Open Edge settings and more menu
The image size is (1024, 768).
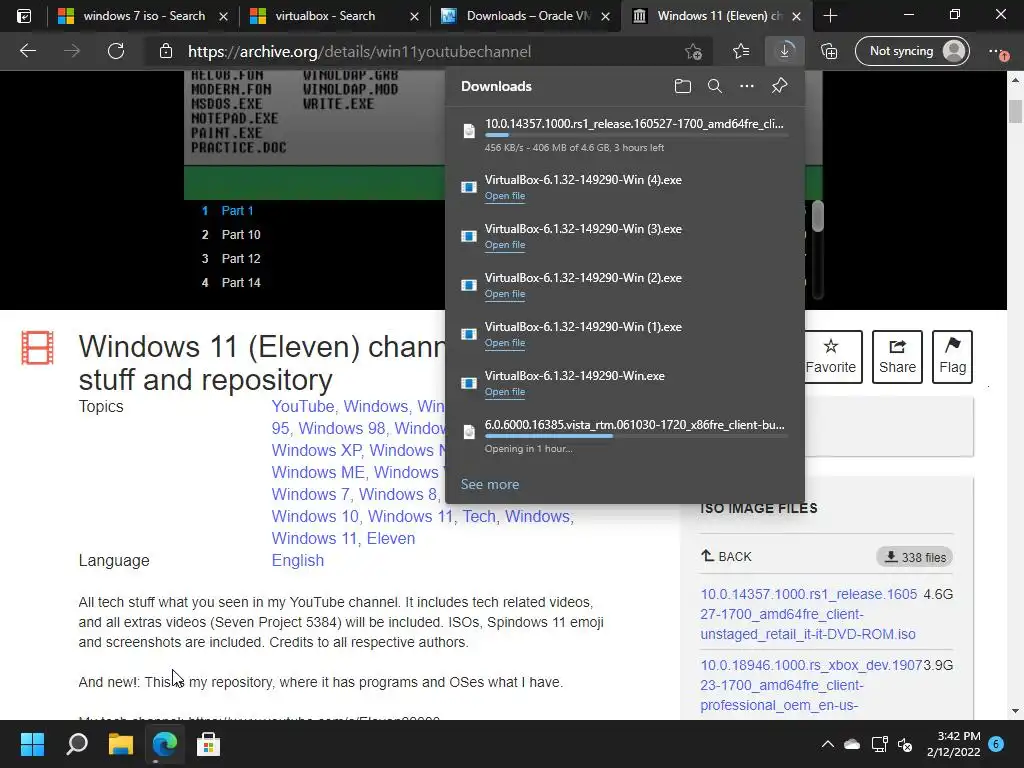pyautogui.click(x=999, y=51)
